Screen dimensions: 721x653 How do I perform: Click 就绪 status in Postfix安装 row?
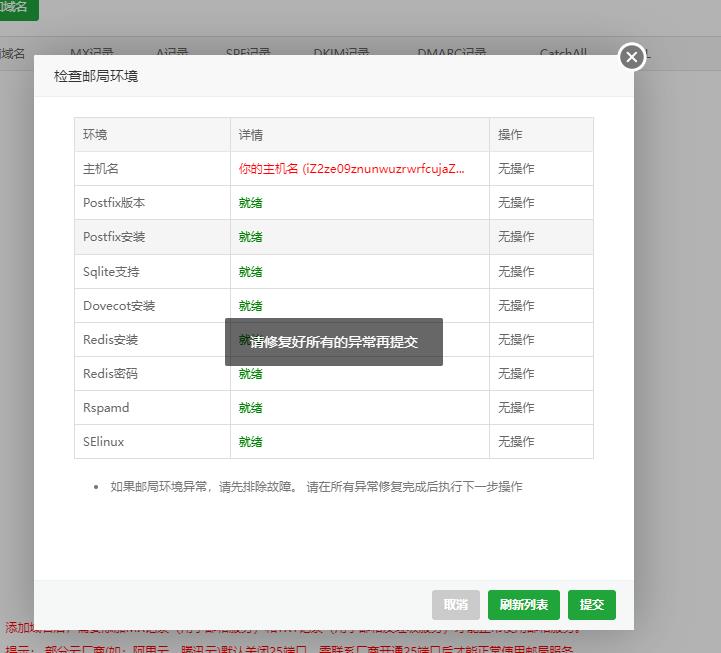tap(250, 237)
